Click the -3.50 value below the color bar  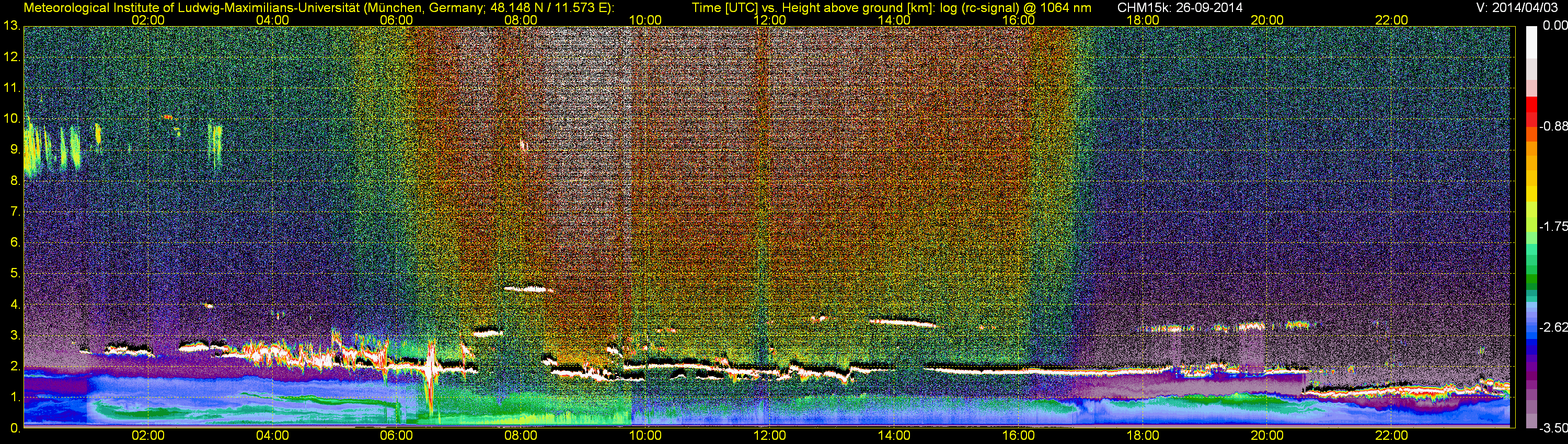click(1553, 428)
